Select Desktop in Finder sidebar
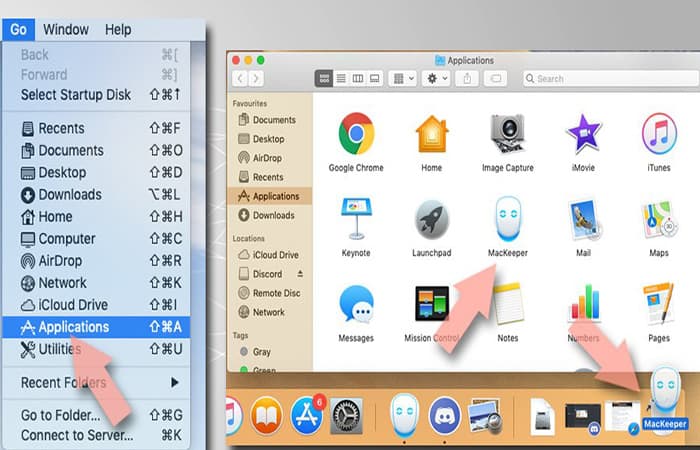This screenshot has width=700, height=450. (x=269, y=139)
